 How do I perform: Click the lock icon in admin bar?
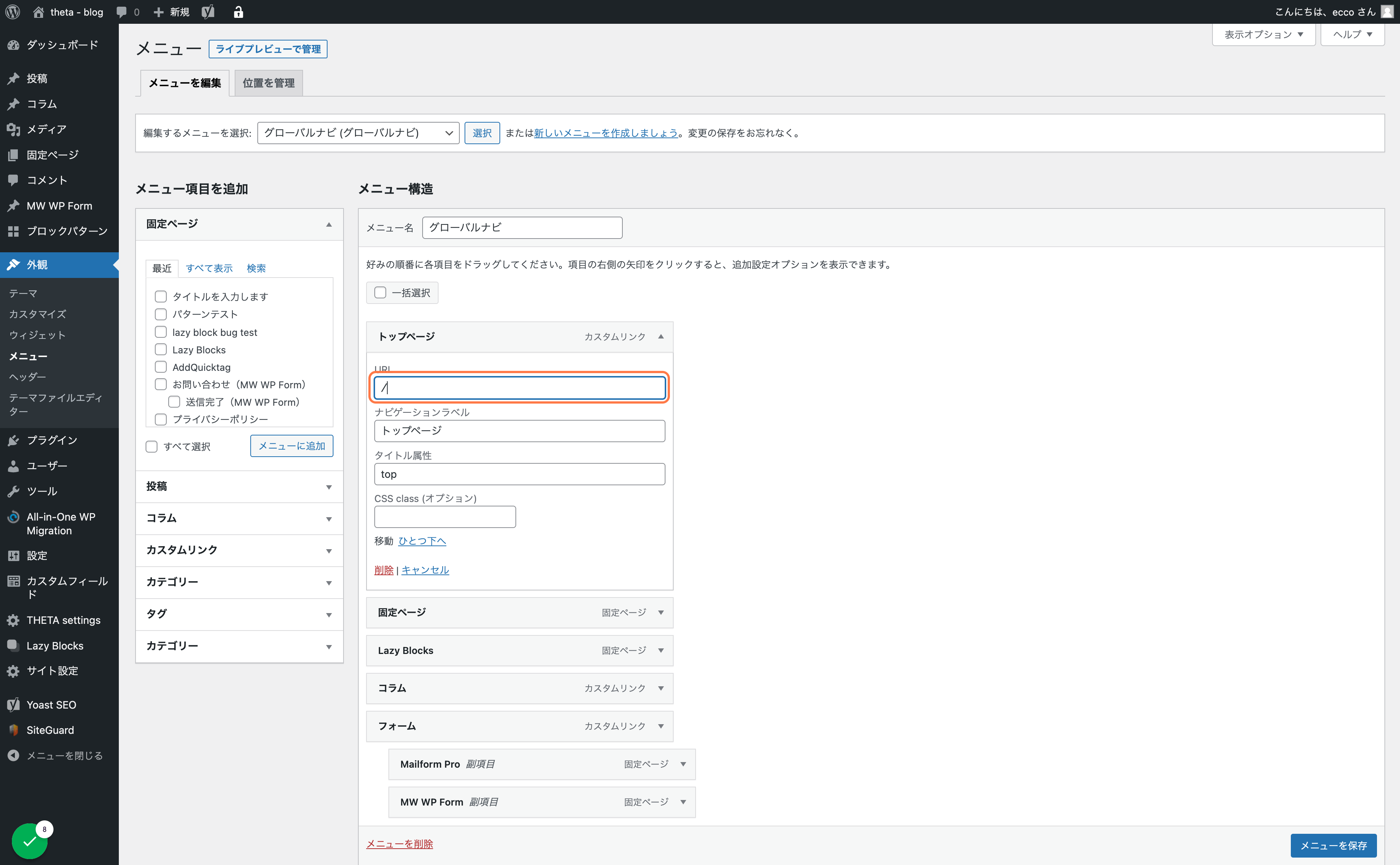point(238,12)
